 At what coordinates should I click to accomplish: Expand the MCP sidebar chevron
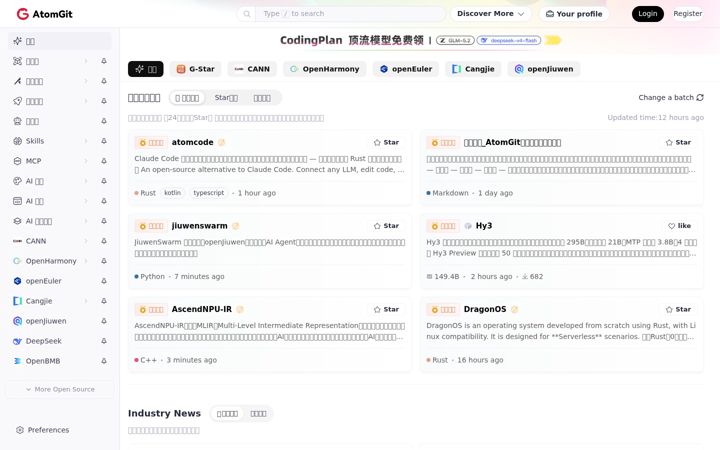[x=86, y=161]
